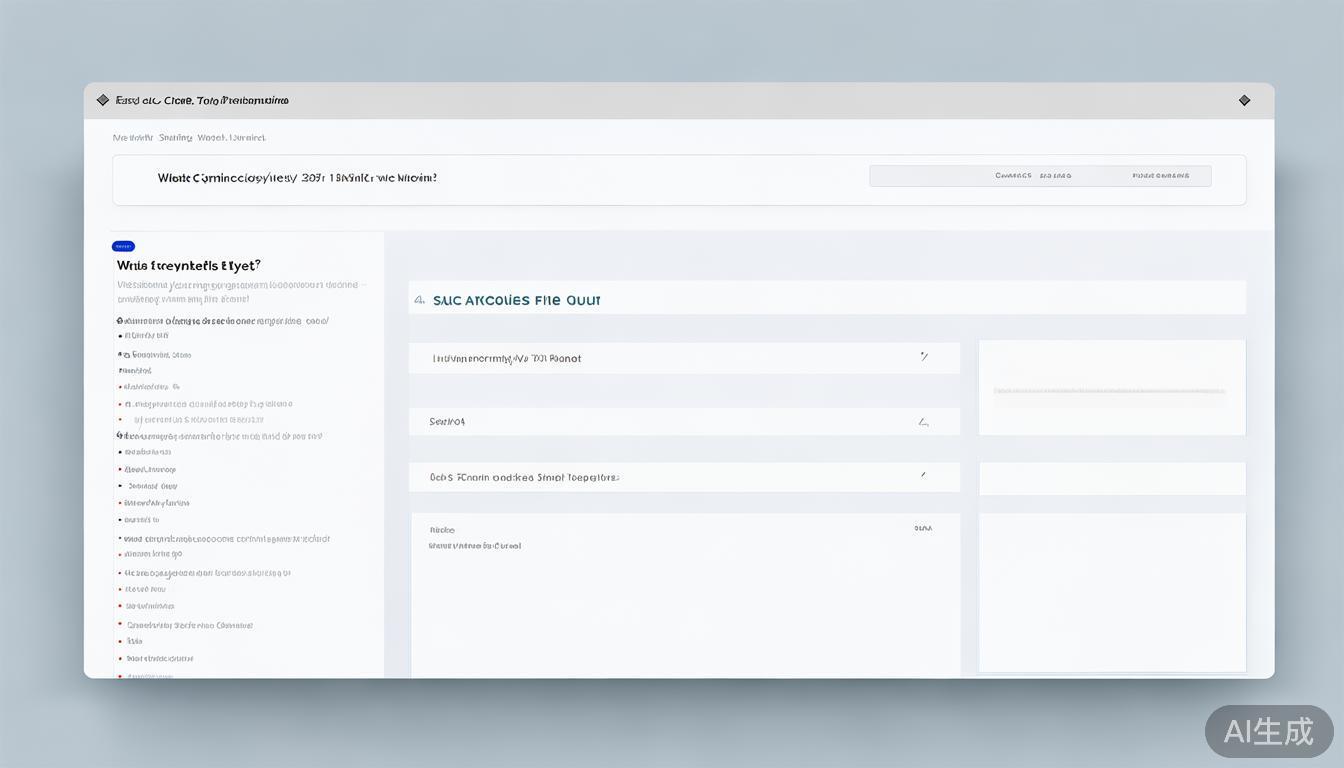The height and width of the screenshot is (768, 1344).
Task: Click the small label at top-right of large text box
Action: pos(922,528)
